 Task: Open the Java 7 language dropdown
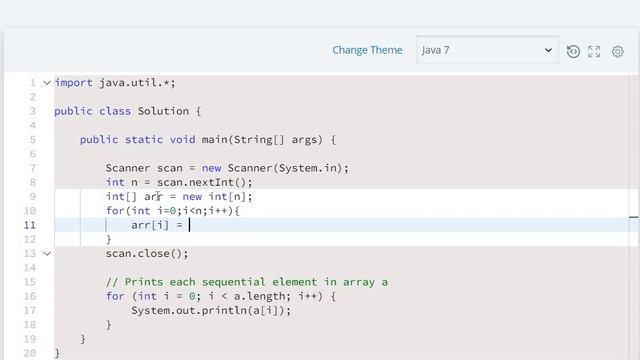pos(487,50)
